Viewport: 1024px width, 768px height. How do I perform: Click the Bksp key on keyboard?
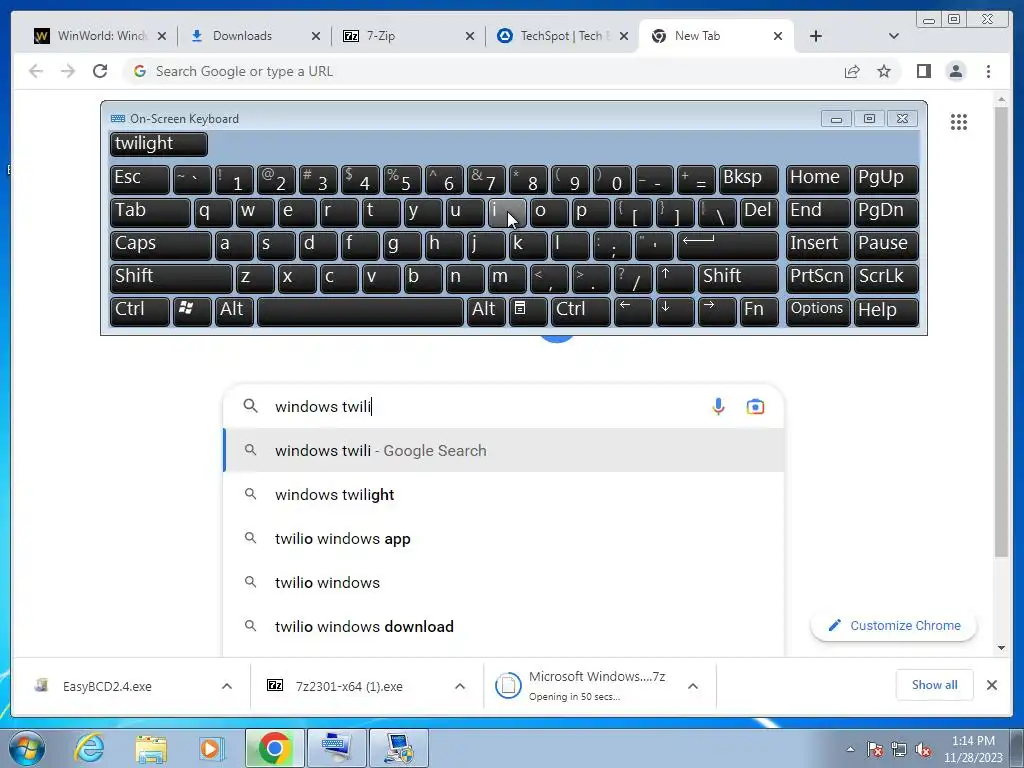tap(748, 179)
